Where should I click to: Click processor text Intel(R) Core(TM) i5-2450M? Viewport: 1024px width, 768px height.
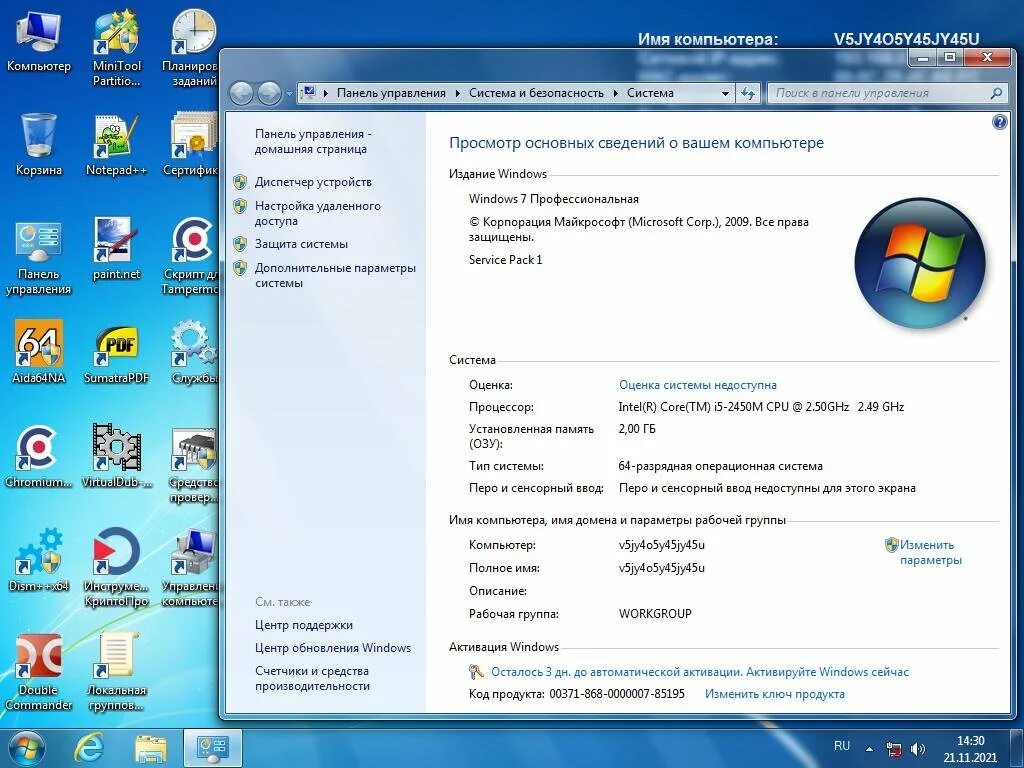click(x=761, y=407)
